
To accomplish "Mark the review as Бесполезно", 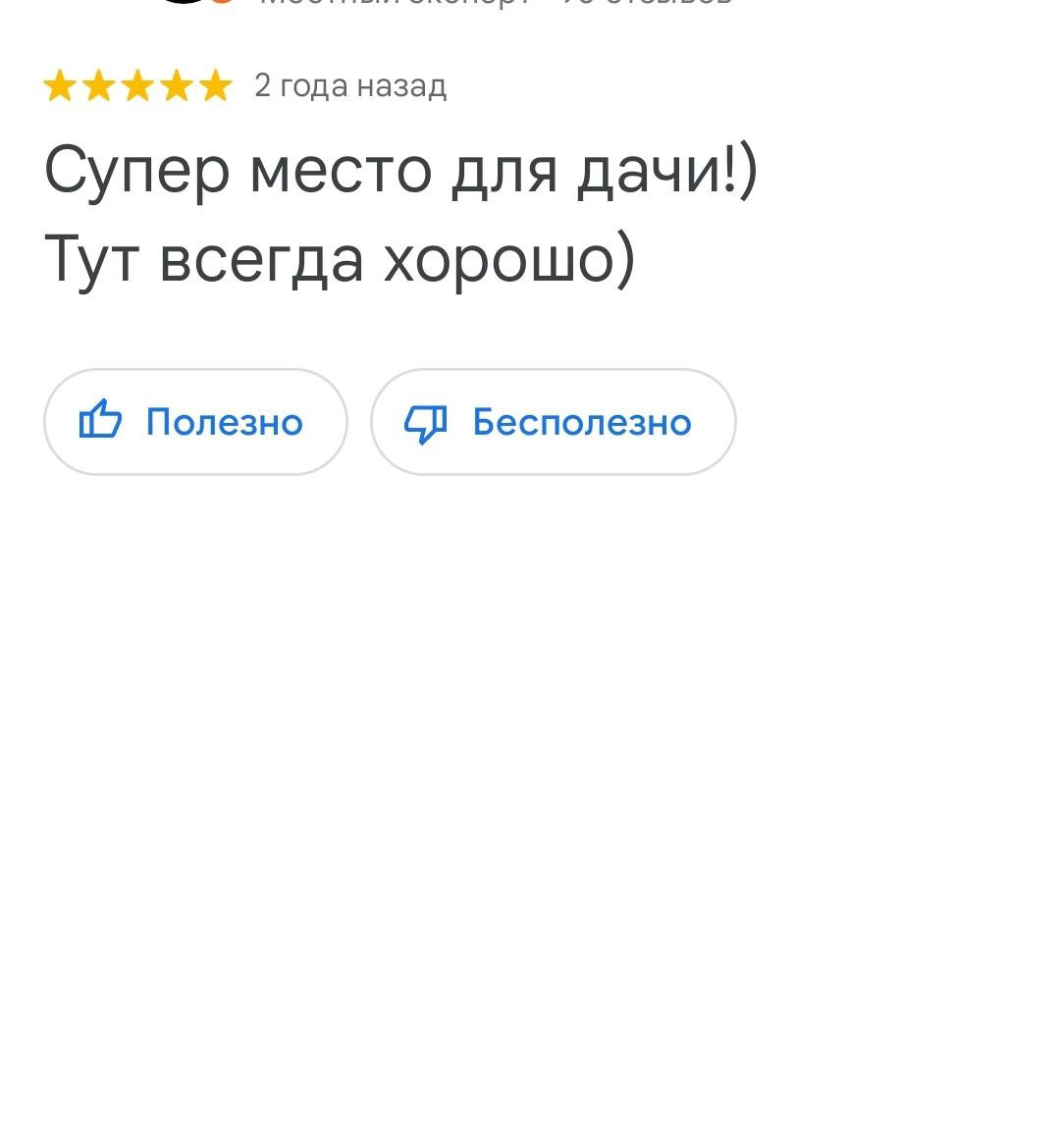I will click(553, 422).
